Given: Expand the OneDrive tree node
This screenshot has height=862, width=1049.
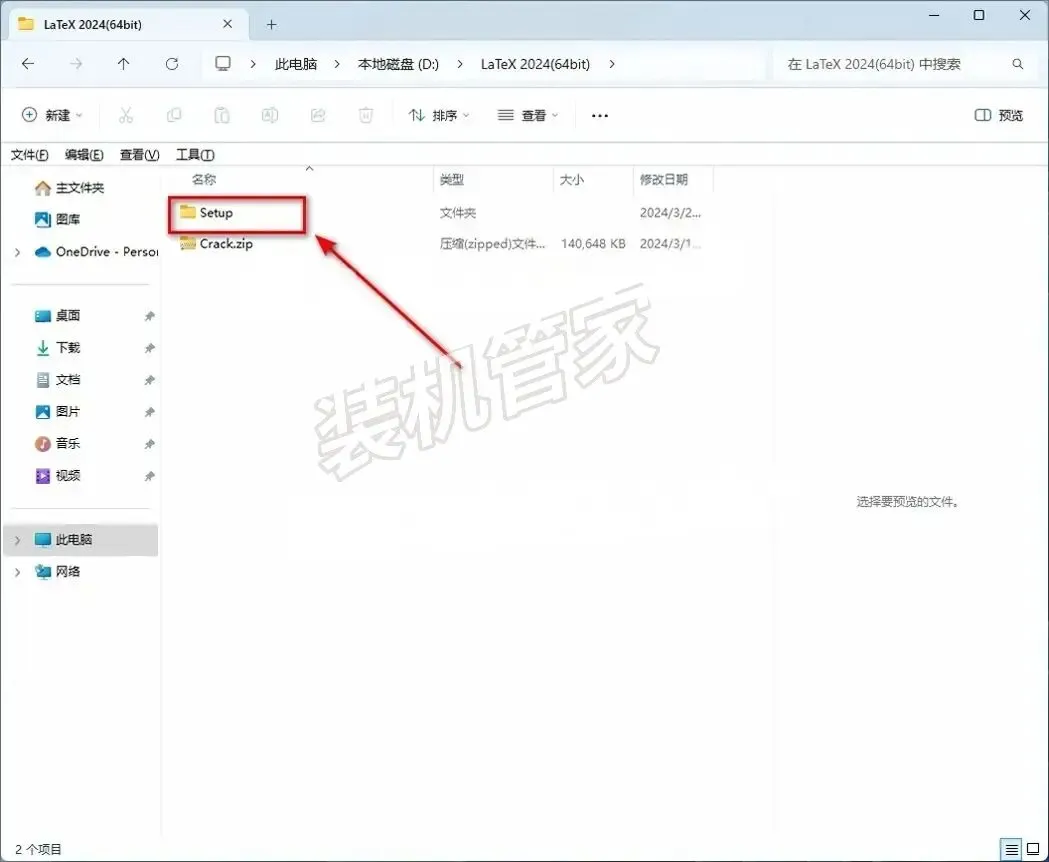Looking at the screenshot, I should 17,252.
